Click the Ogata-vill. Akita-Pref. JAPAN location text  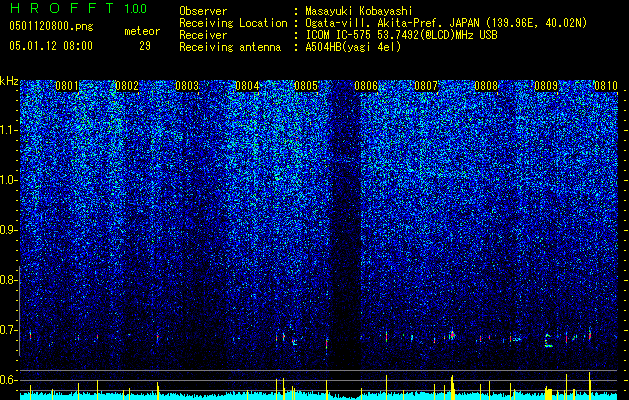coord(446,24)
